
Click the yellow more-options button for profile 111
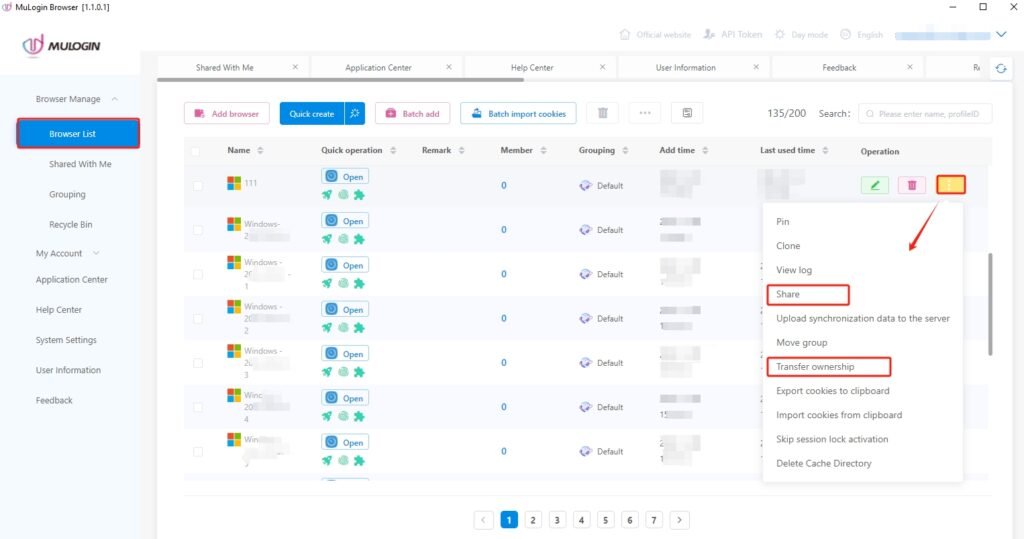coord(951,185)
